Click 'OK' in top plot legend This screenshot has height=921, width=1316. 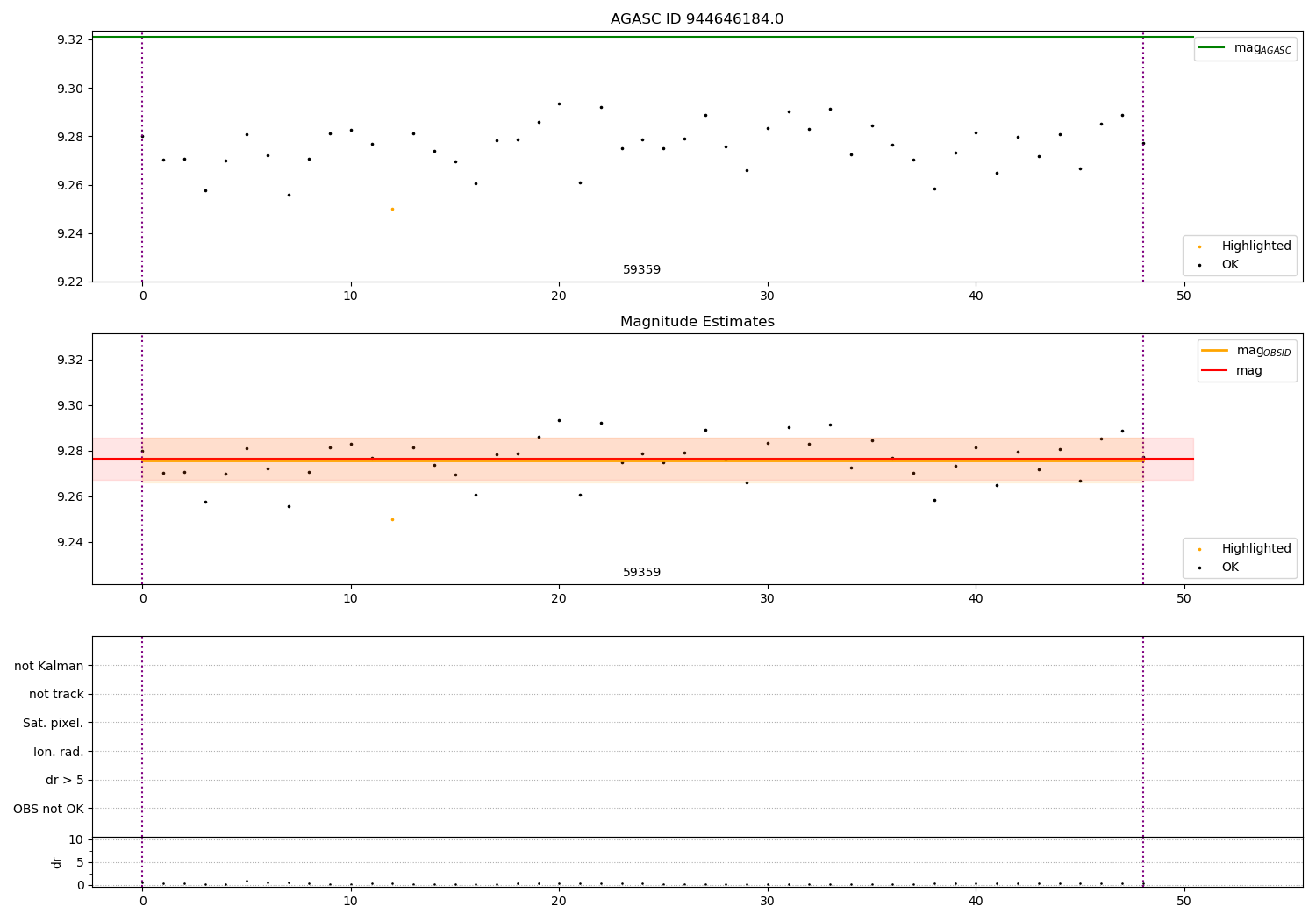click(1219, 265)
